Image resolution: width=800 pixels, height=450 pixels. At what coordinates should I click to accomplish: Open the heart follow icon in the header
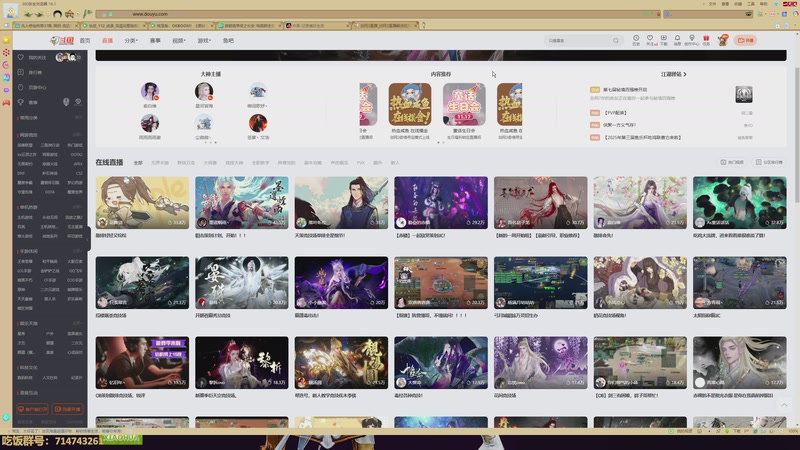click(x=650, y=40)
